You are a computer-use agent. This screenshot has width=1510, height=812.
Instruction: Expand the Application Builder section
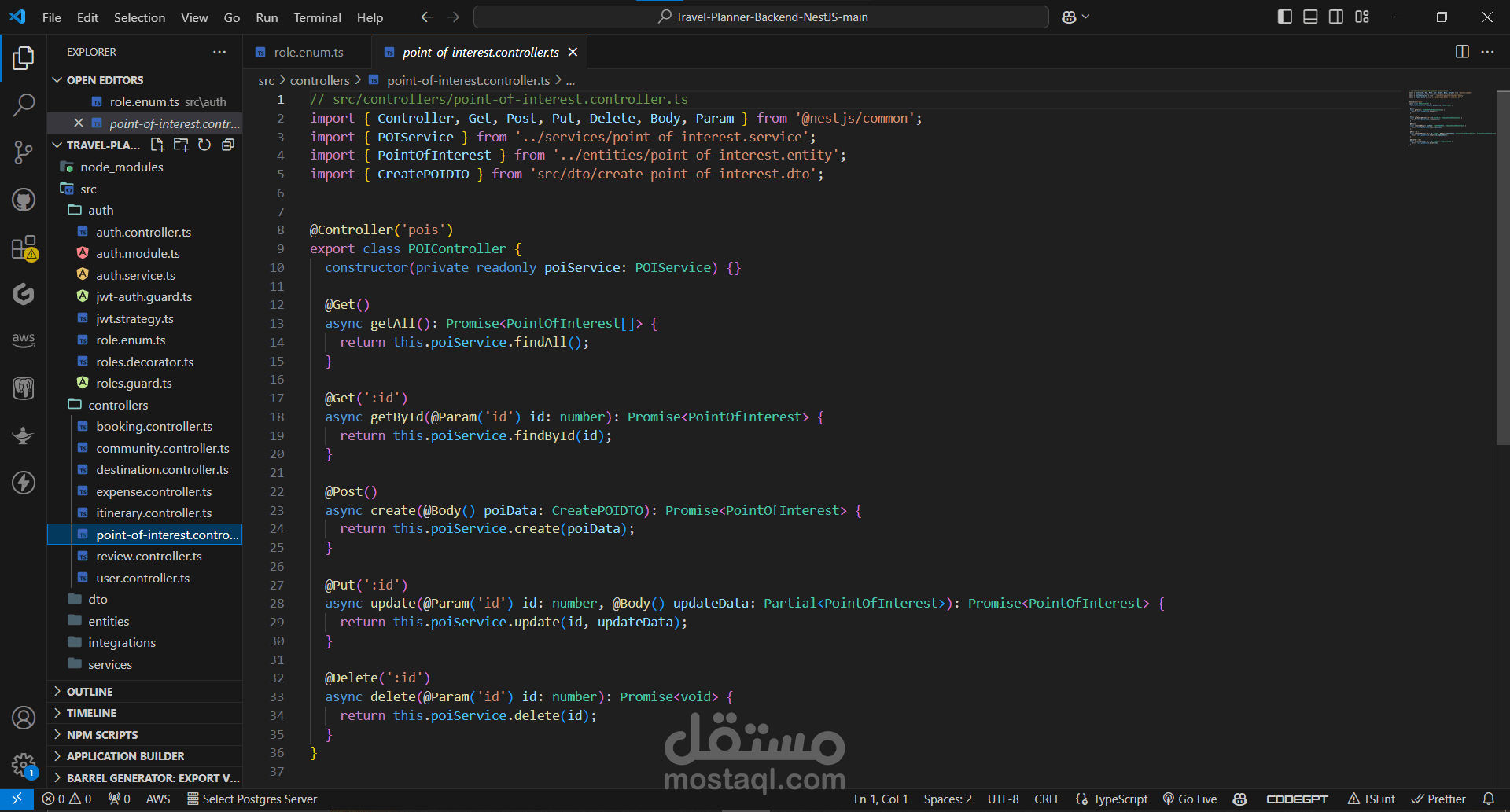[145, 756]
